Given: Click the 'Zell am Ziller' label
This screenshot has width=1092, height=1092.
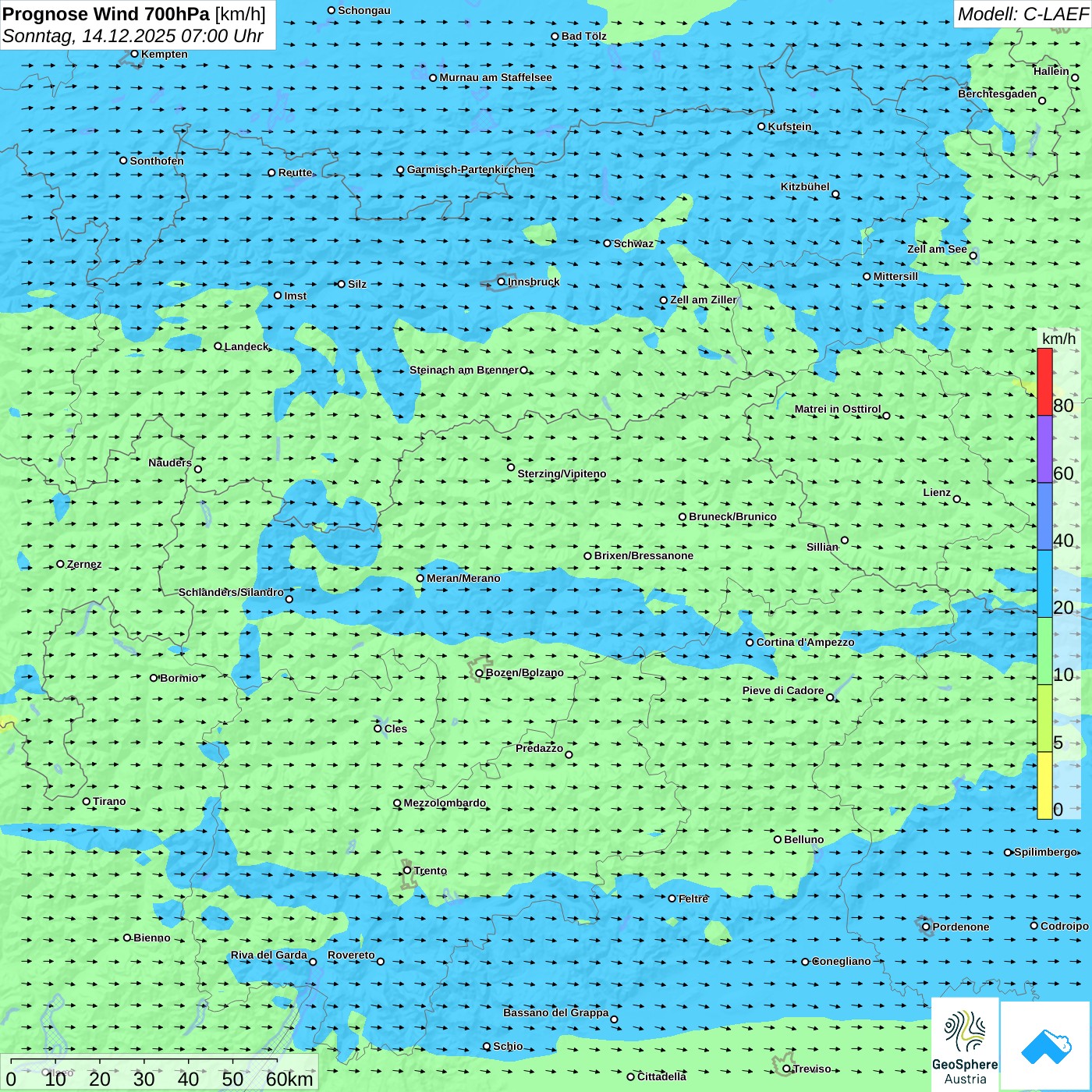Looking at the screenshot, I should pos(704,300).
